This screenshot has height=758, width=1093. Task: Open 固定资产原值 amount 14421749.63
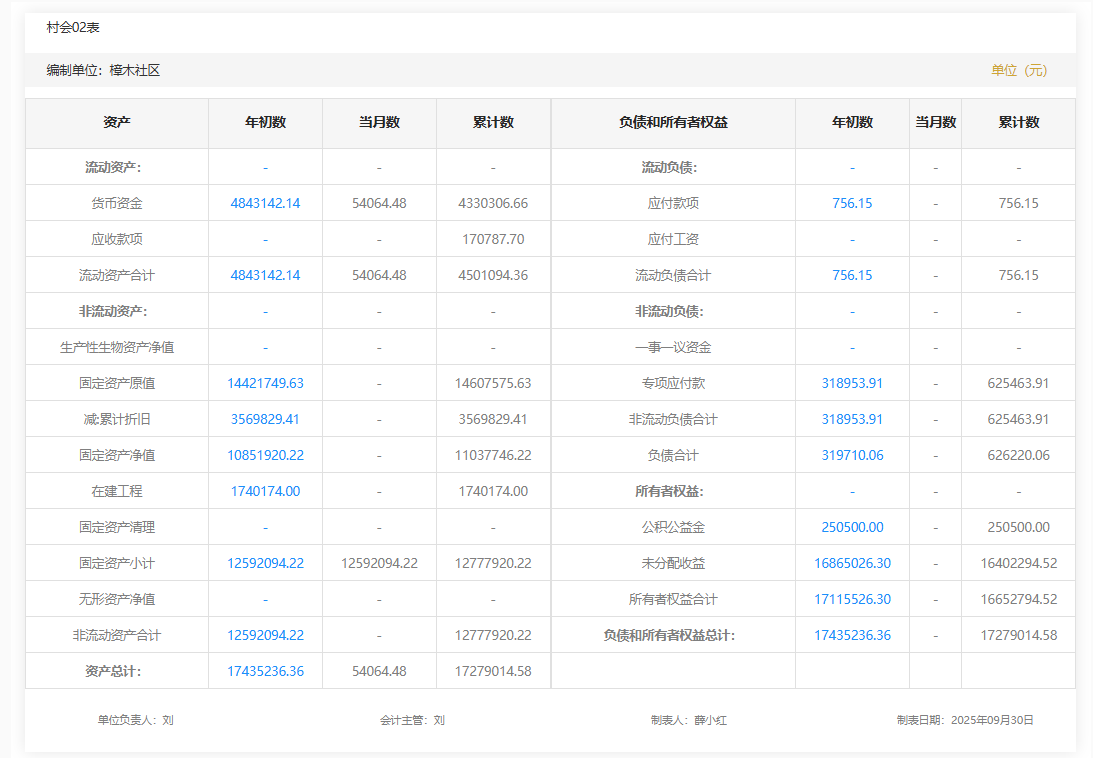tap(265, 383)
